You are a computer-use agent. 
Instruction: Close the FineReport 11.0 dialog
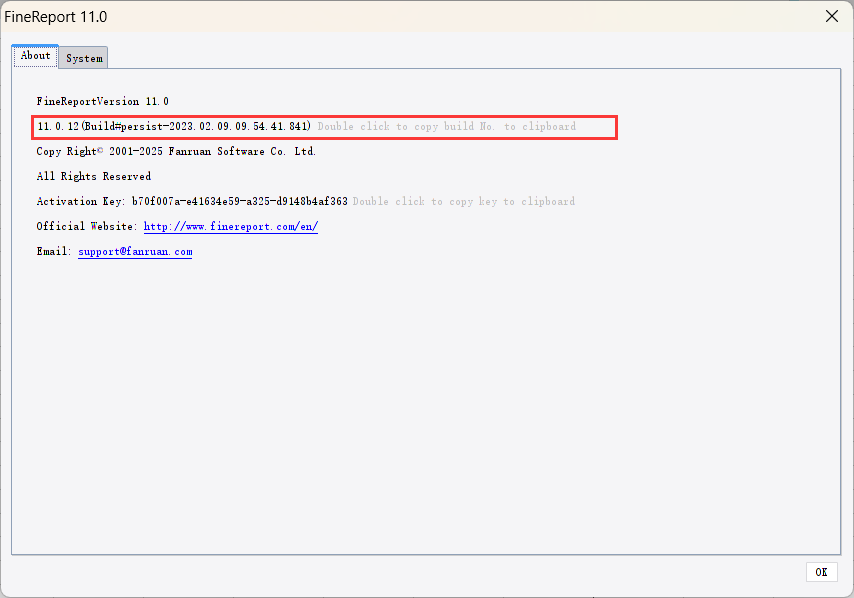(x=831, y=16)
